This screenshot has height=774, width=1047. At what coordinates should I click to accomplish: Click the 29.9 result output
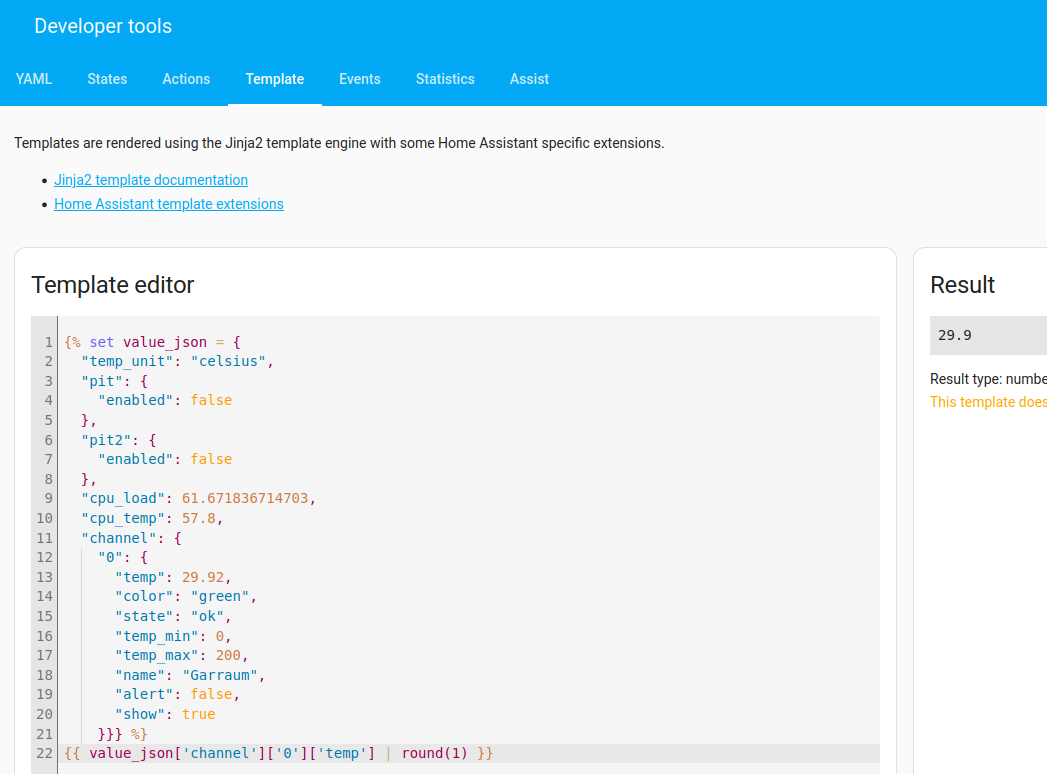pos(955,335)
